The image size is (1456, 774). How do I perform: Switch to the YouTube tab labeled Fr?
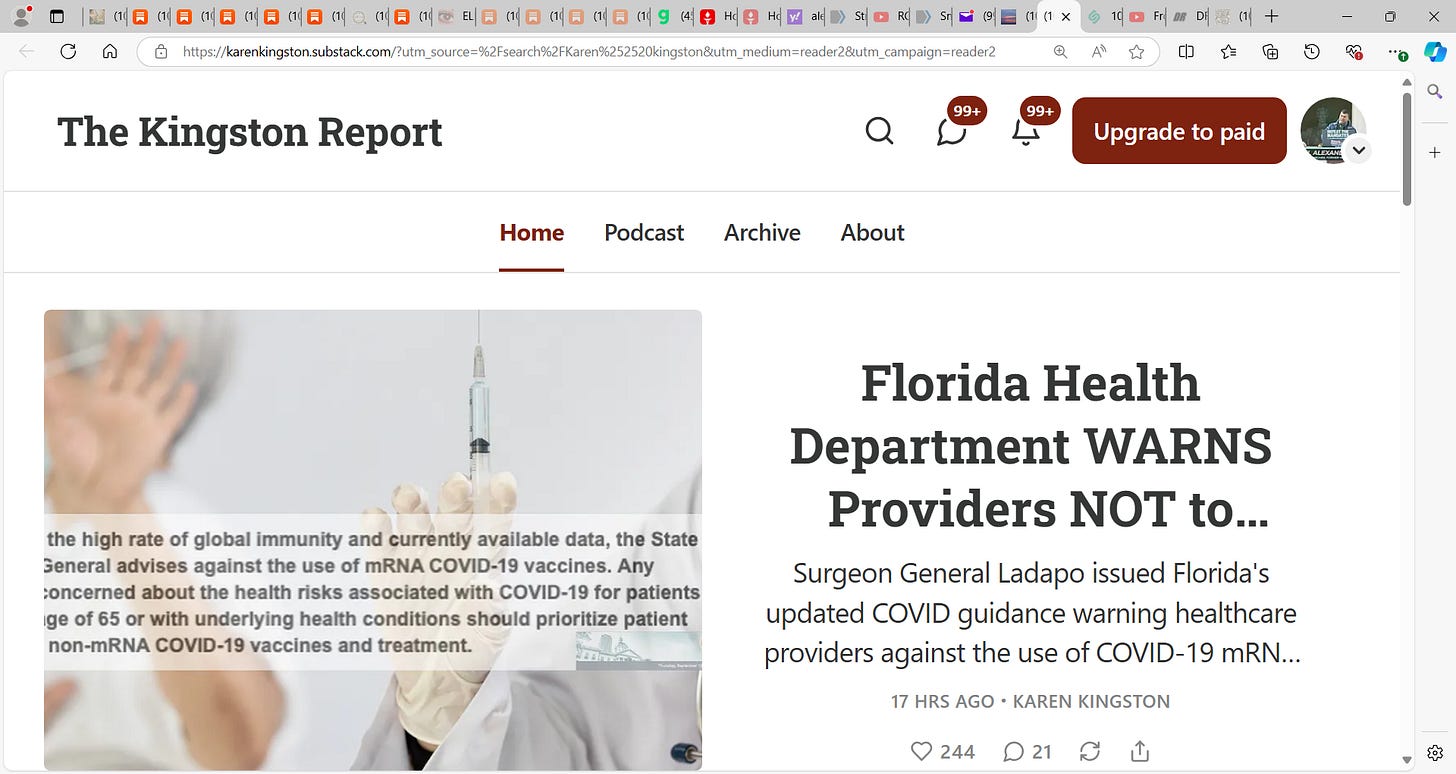pyautogui.click(x=1147, y=16)
